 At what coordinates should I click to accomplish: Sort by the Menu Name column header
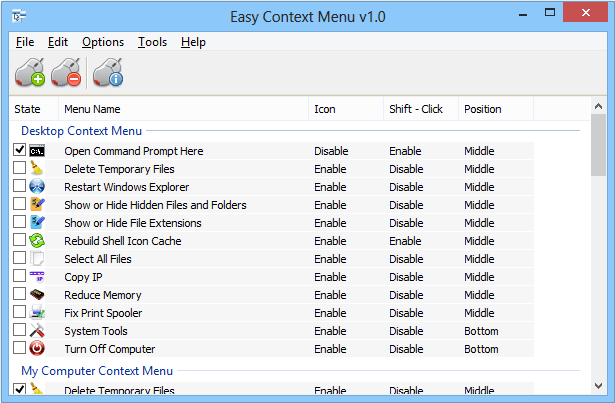click(x=184, y=109)
